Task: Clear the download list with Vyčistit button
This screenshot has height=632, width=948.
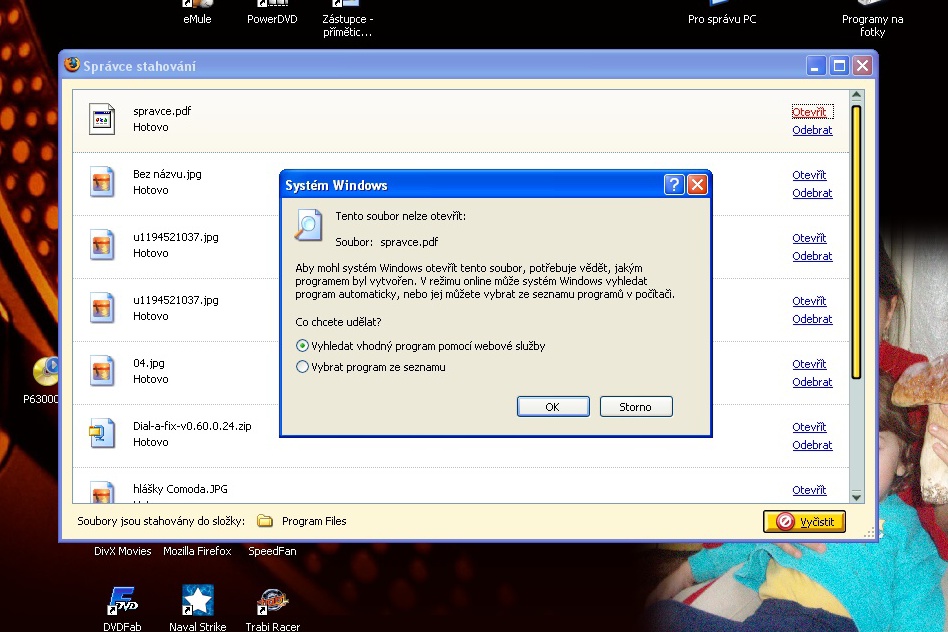Action: [x=804, y=521]
